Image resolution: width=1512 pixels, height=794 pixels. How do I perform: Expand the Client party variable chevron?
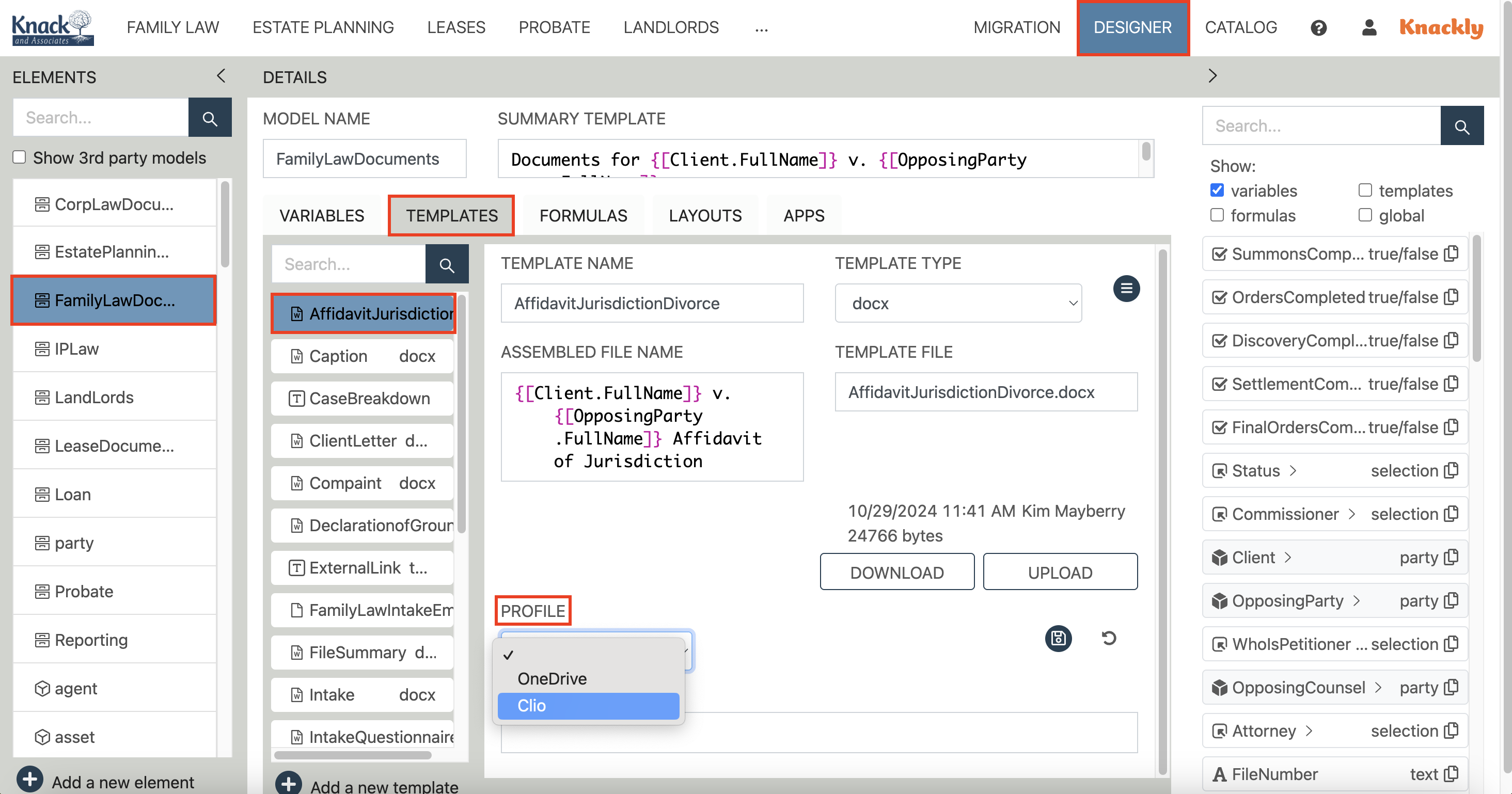click(x=1288, y=558)
